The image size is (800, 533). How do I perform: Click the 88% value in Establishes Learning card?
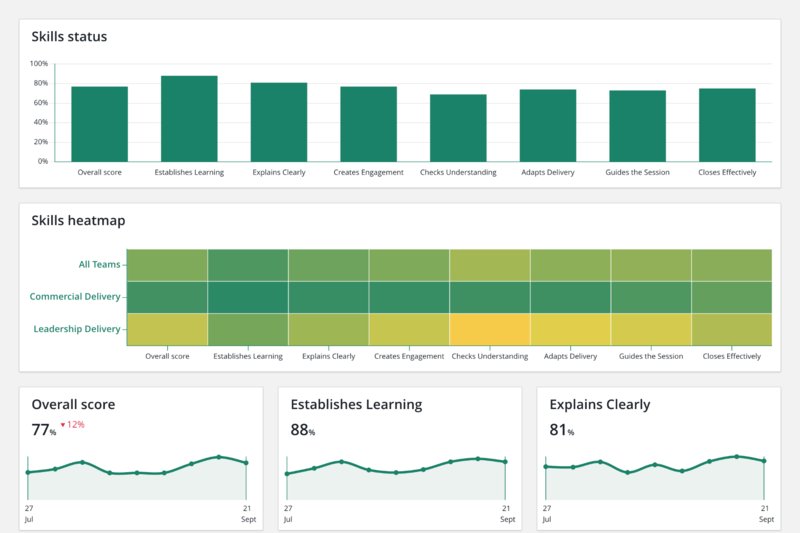click(303, 430)
